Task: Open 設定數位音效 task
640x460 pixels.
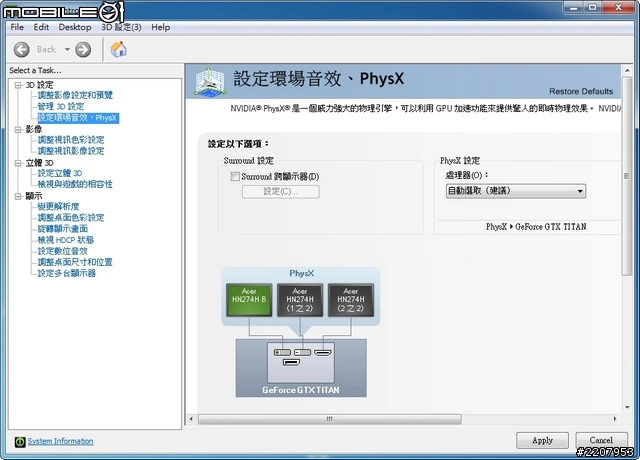Action: 63,251
